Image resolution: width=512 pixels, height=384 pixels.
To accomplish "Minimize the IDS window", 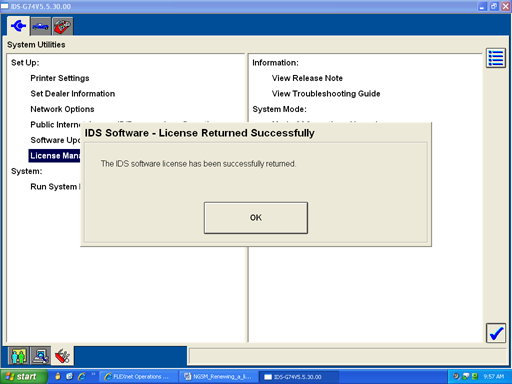I will (x=482, y=6).
